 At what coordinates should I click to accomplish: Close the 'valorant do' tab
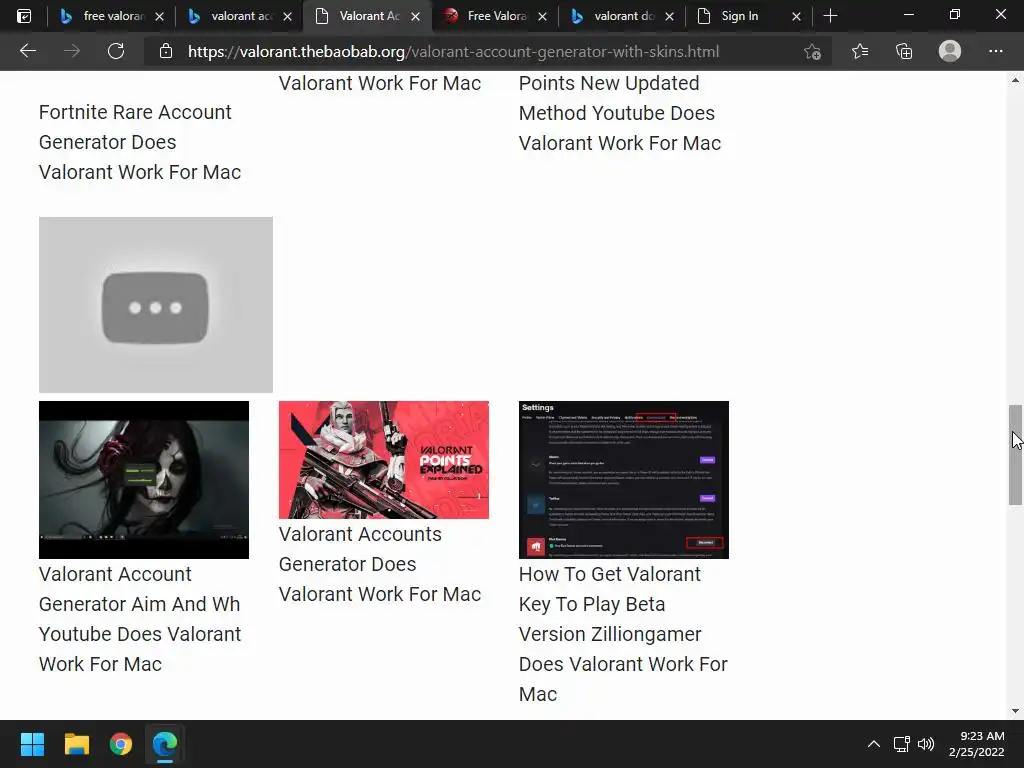click(669, 17)
